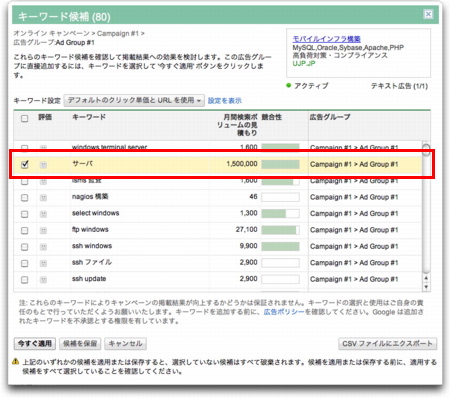Click the オンライン キャンペーン breadcrumb text

click(x=52, y=33)
